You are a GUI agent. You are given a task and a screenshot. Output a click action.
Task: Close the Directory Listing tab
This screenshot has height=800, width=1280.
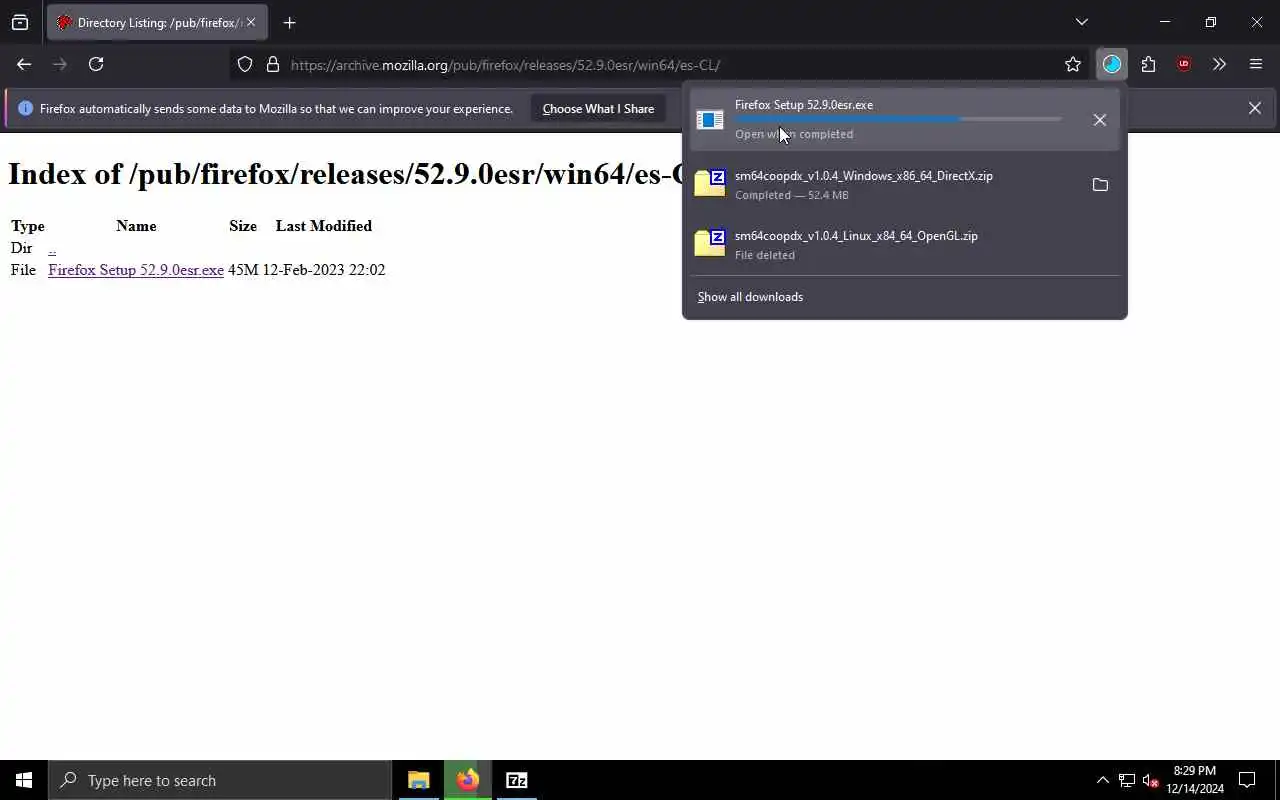point(250,22)
